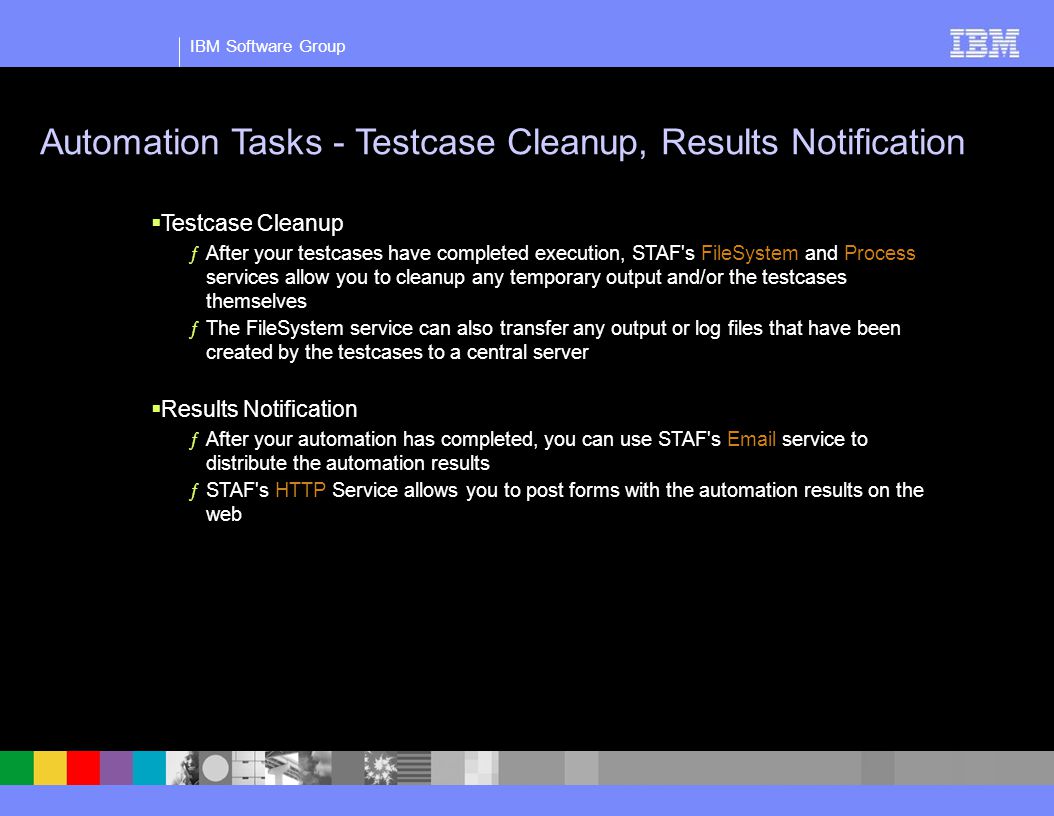1054x816 pixels.
Task: Click the purple square in the footer strip
Action: [x=116, y=768]
